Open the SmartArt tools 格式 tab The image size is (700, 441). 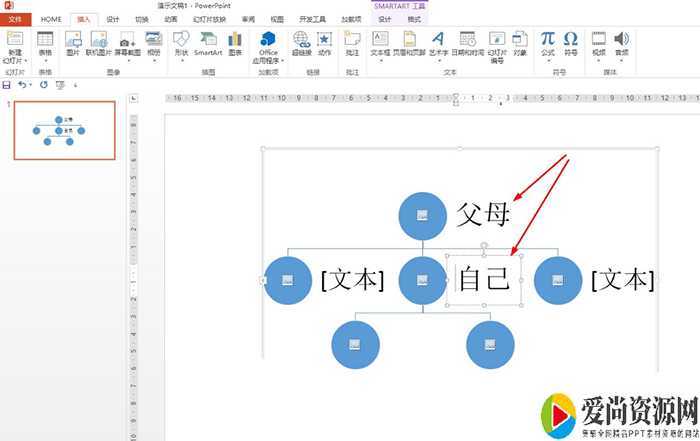(x=413, y=19)
